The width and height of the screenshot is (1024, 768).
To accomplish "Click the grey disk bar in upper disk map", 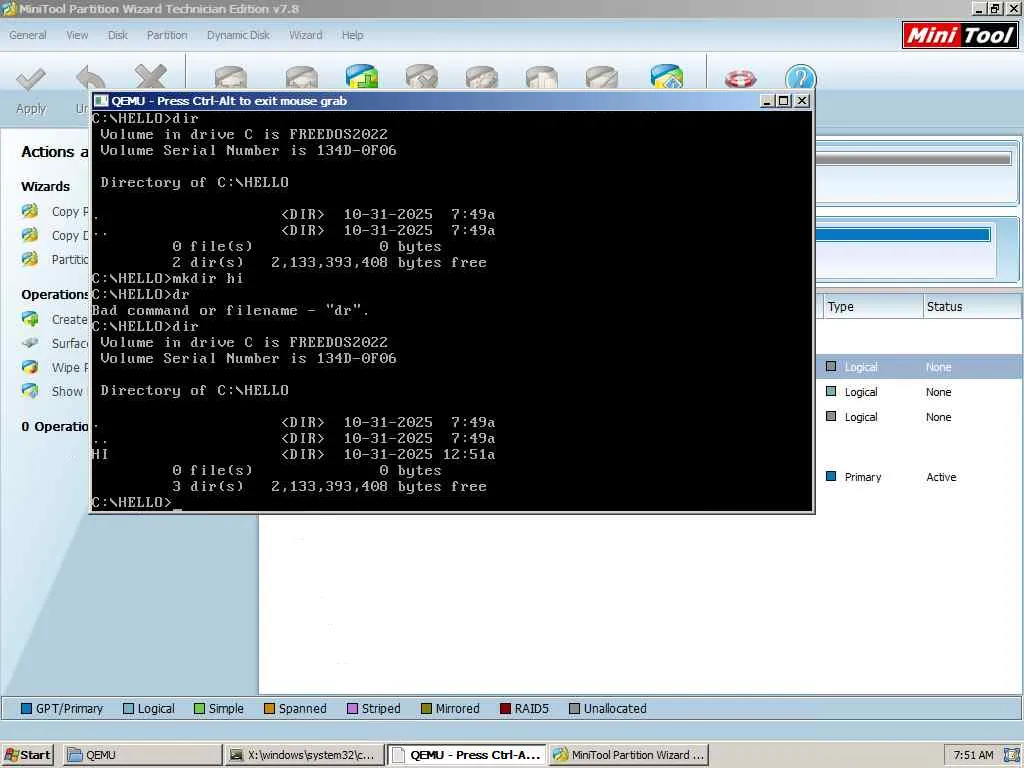I will 914,159.
